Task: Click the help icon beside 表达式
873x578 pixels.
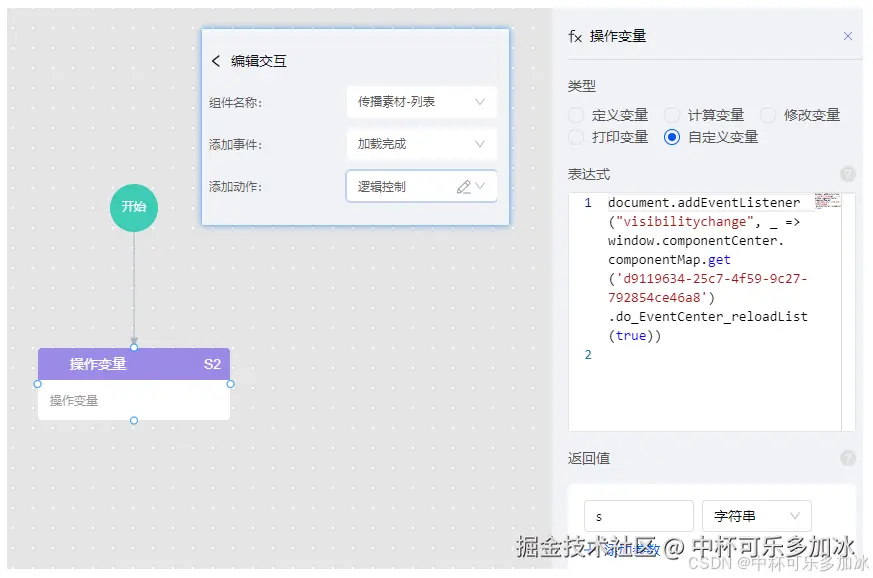Action: click(x=850, y=175)
